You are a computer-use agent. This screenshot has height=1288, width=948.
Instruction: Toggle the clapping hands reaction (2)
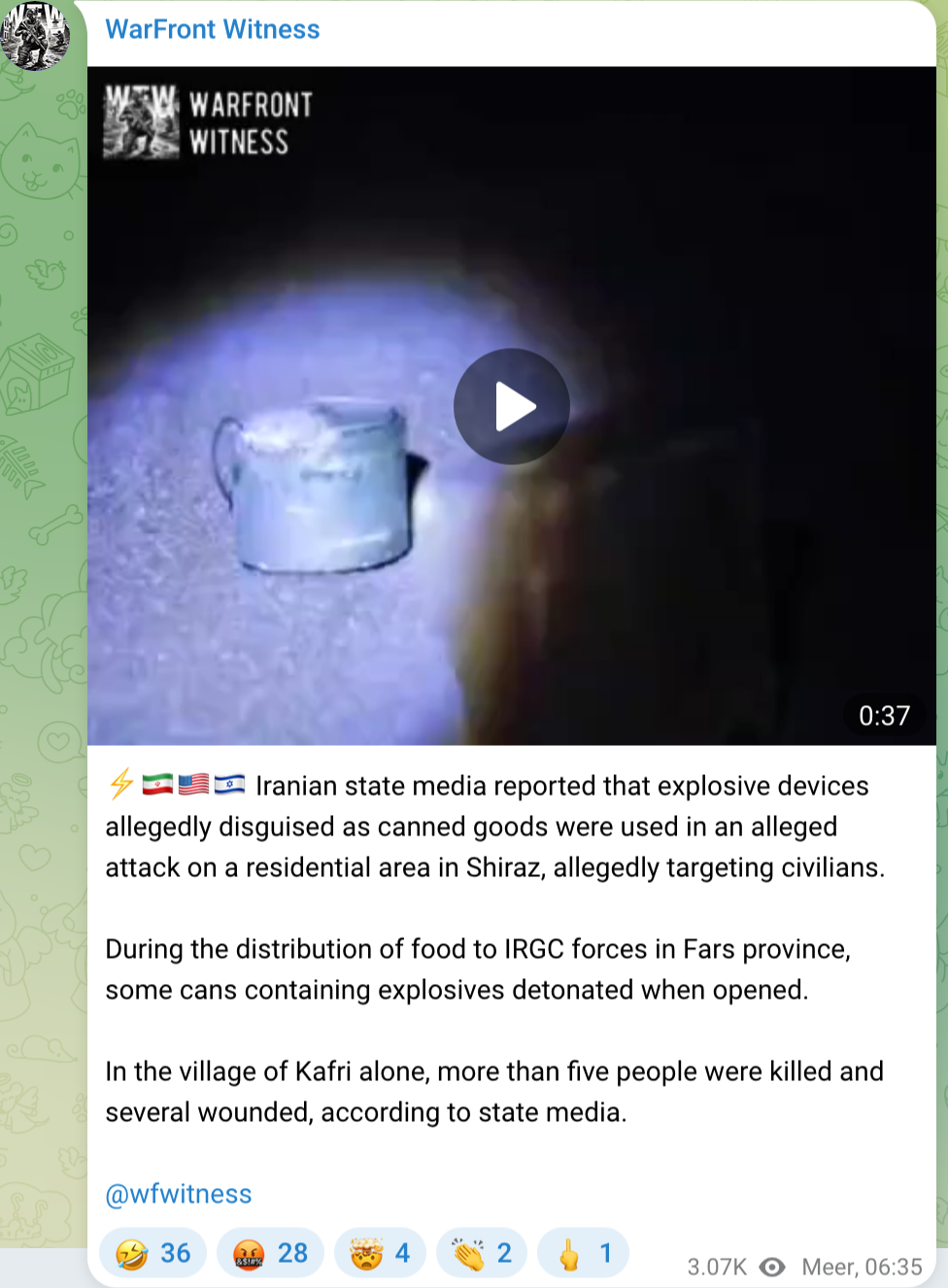[483, 1253]
